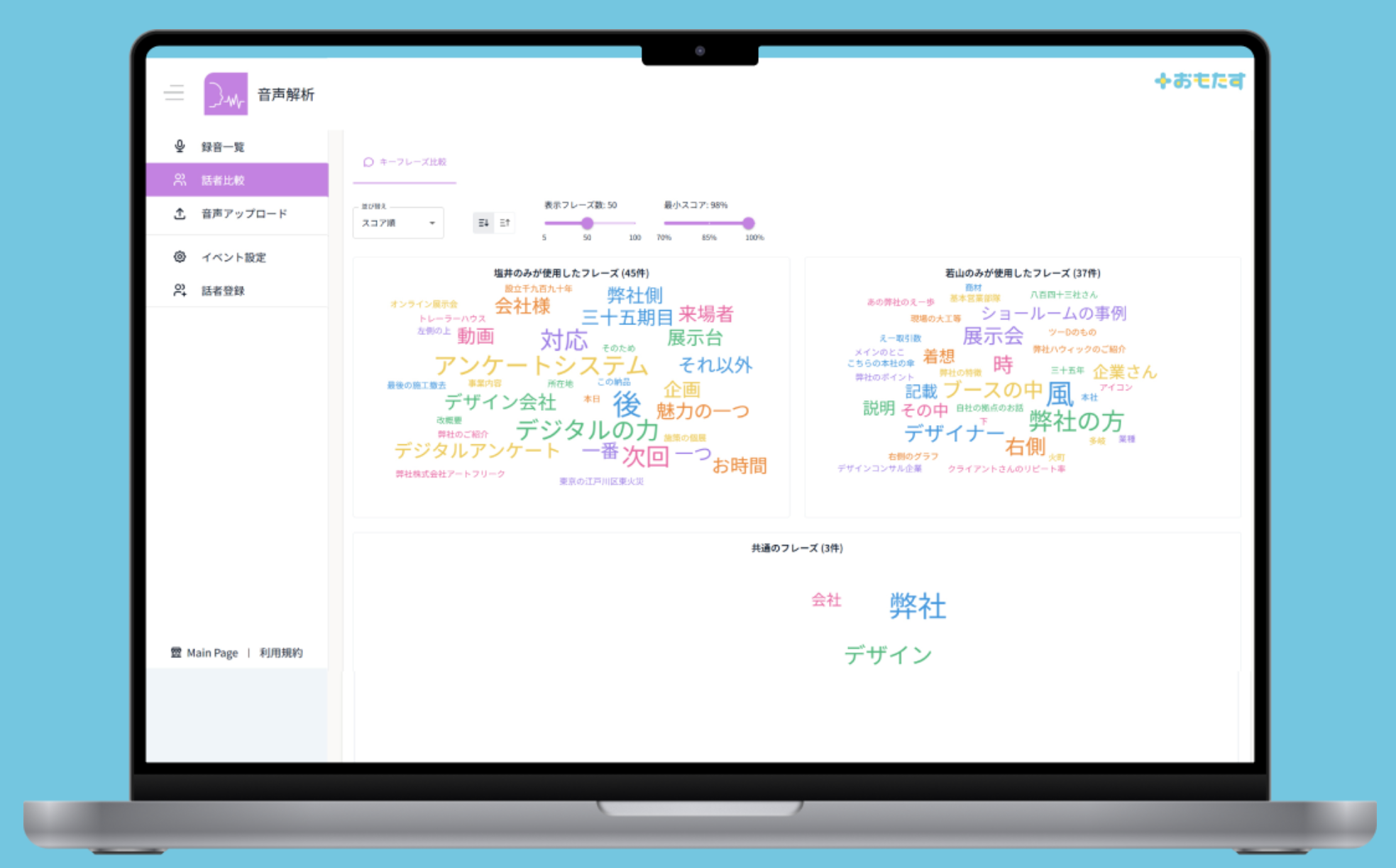Open the Main Page link
1396x868 pixels.
tap(211, 653)
